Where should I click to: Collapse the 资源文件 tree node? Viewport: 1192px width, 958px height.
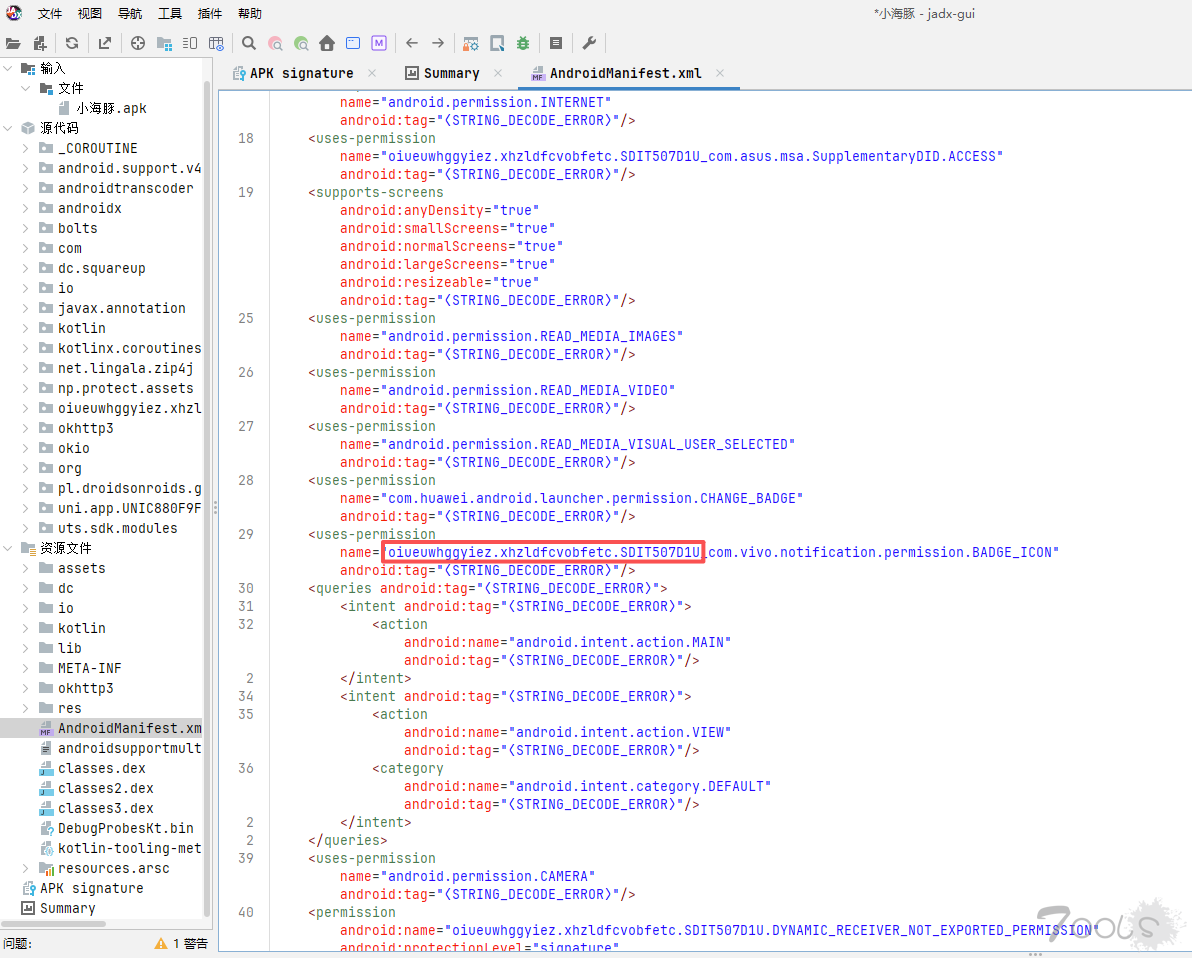pos(8,548)
